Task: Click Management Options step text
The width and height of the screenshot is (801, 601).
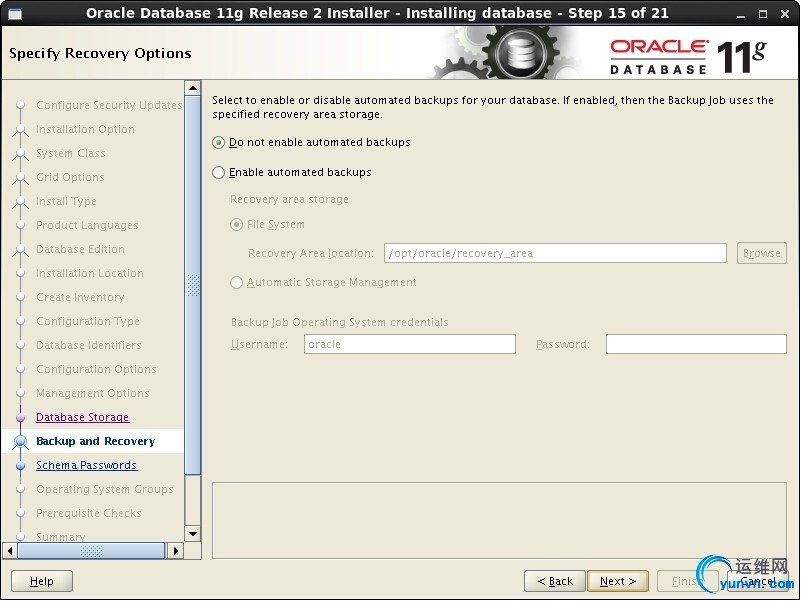Action: click(x=92, y=394)
